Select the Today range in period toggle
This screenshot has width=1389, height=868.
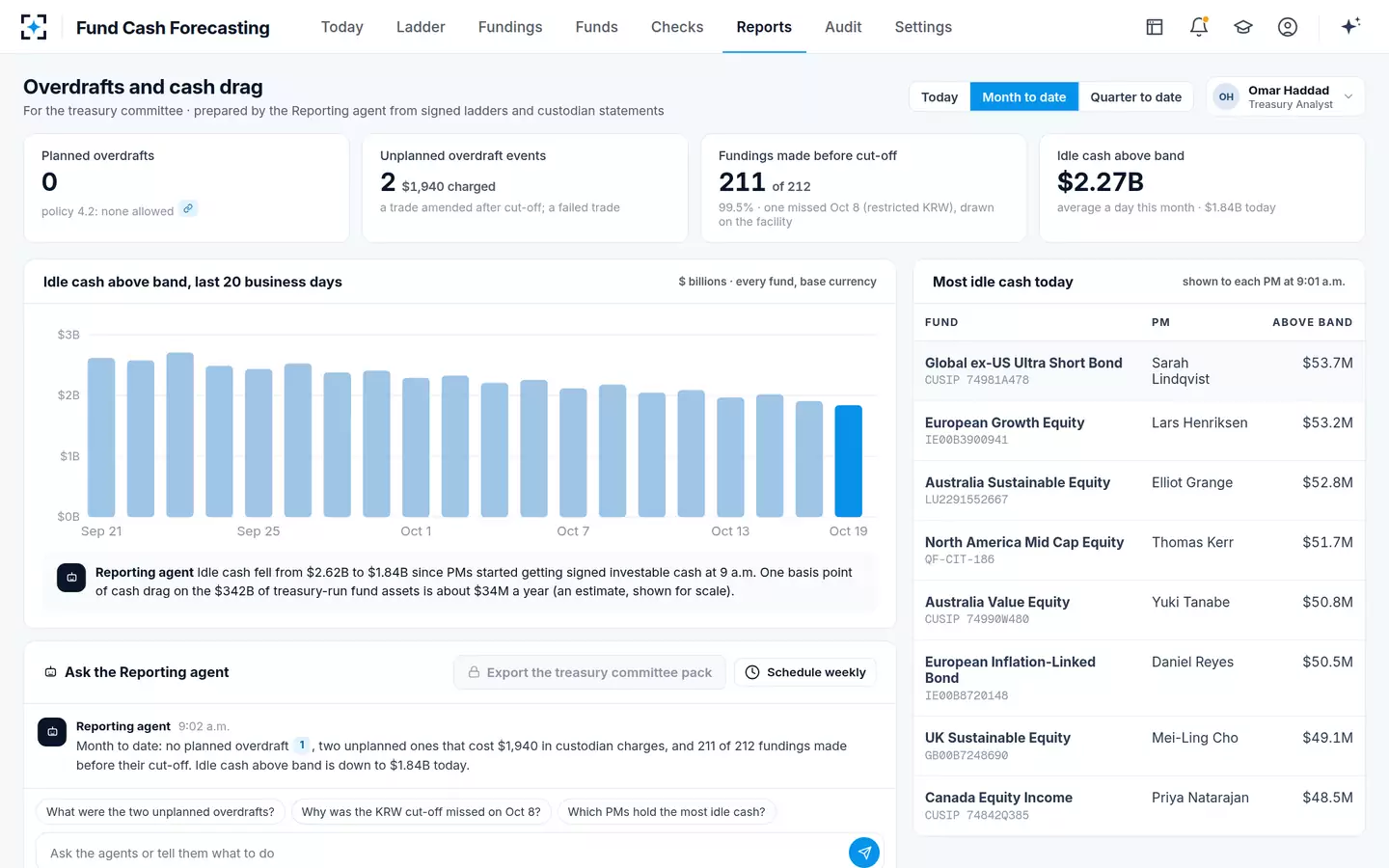(940, 97)
